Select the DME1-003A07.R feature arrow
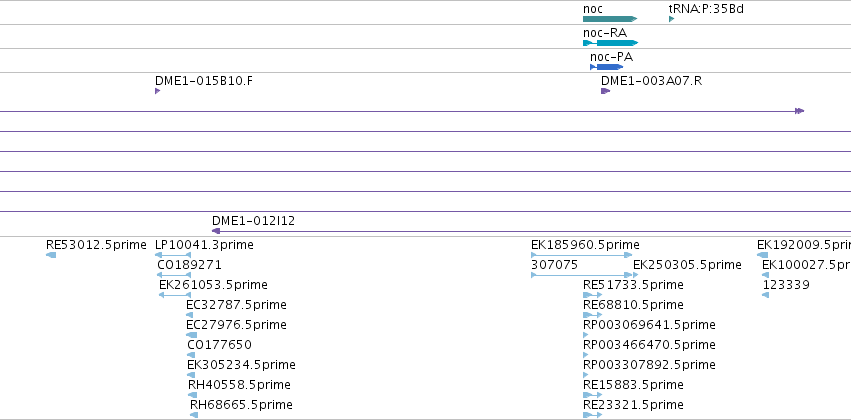The image size is (851, 420). [606, 91]
